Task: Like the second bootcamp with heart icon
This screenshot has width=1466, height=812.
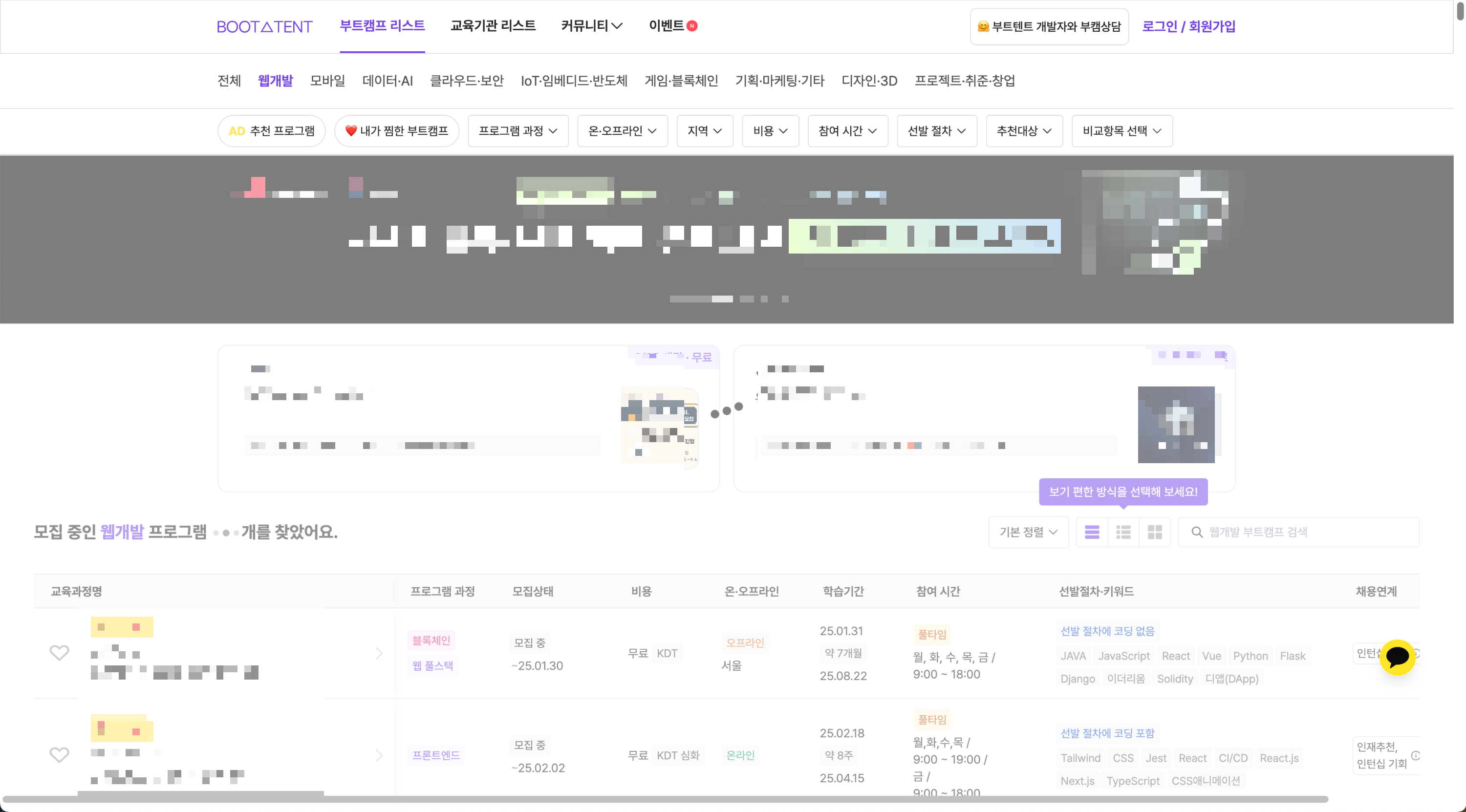Action: click(x=59, y=755)
